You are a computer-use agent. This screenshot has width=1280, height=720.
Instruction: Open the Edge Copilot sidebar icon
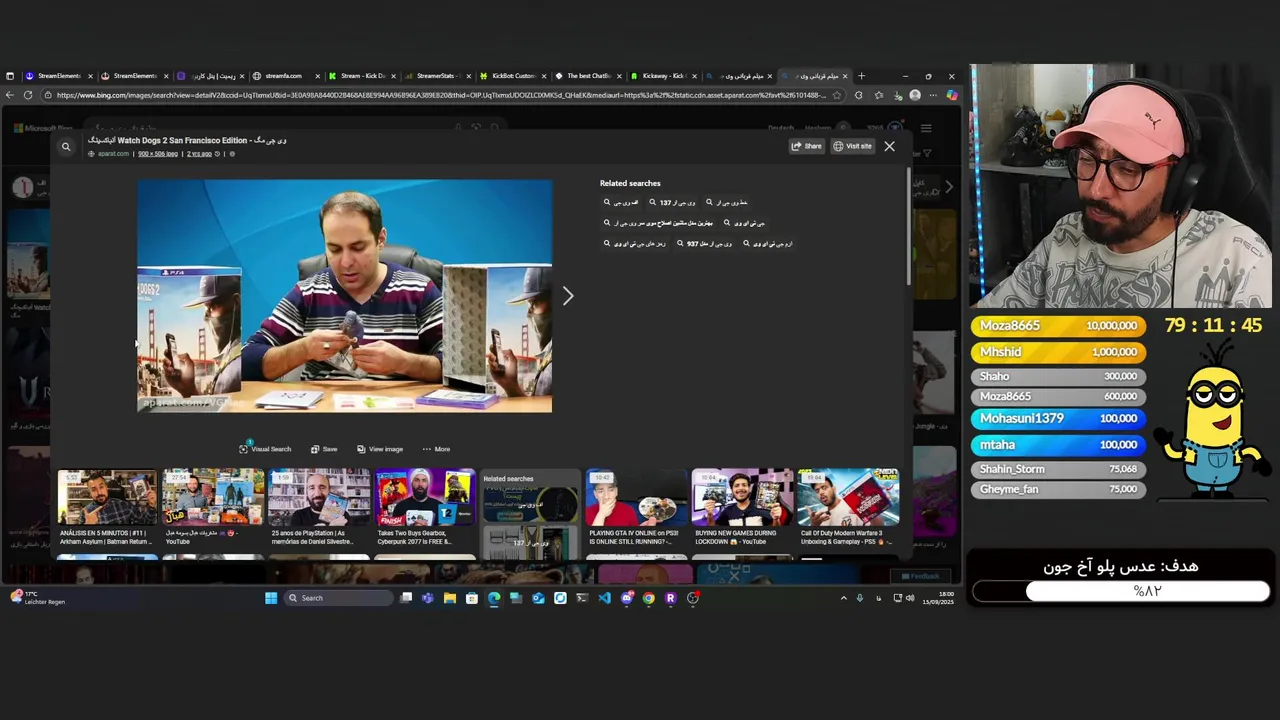[x=951, y=95]
